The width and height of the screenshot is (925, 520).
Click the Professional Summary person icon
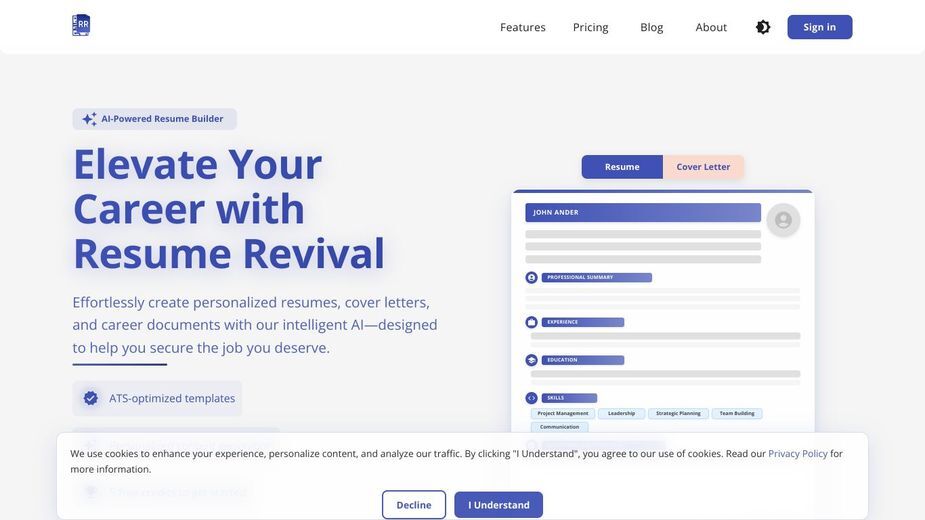point(532,277)
